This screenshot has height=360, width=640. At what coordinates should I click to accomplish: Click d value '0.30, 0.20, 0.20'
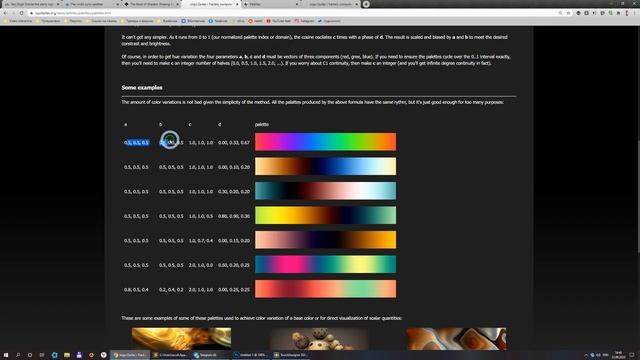234,191
